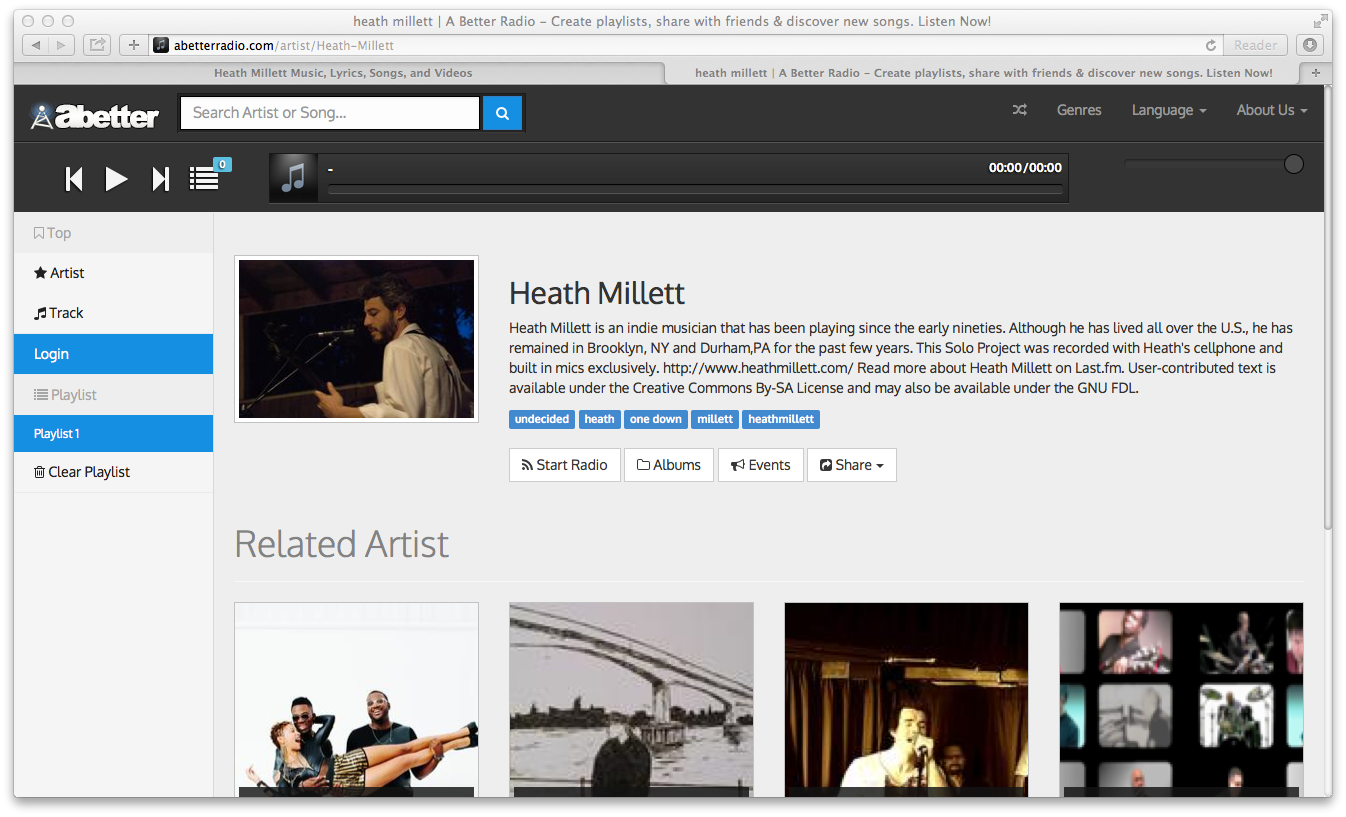The width and height of the screenshot is (1346, 817).
Task: Click the Heath Millett heading
Action: [597, 293]
